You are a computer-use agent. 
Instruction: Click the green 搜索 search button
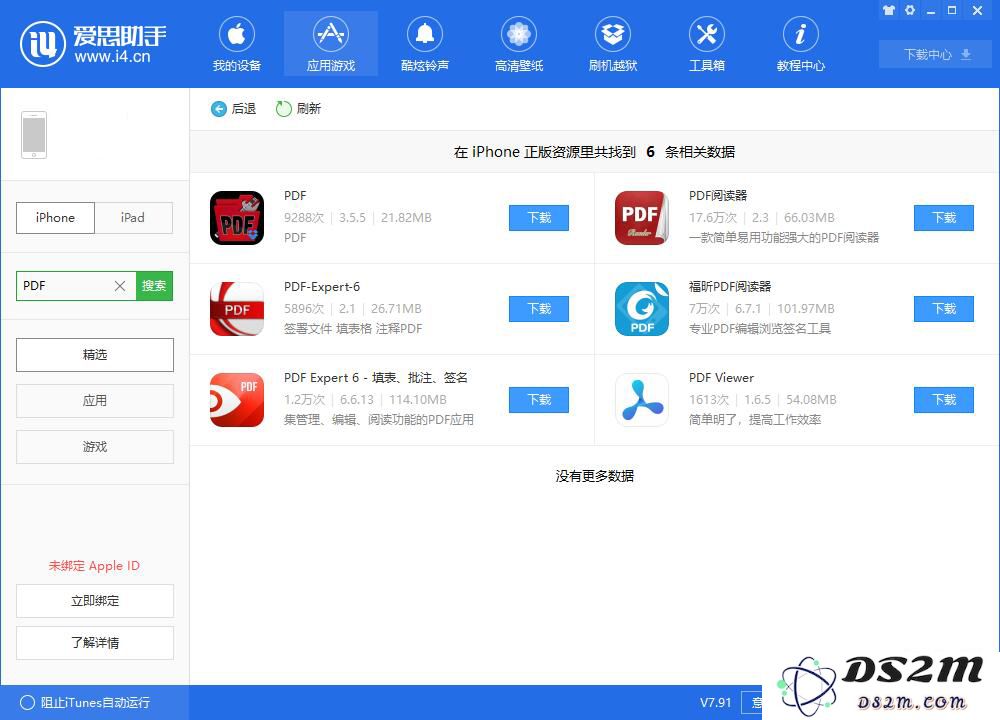pyautogui.click(x=154, y=286)
